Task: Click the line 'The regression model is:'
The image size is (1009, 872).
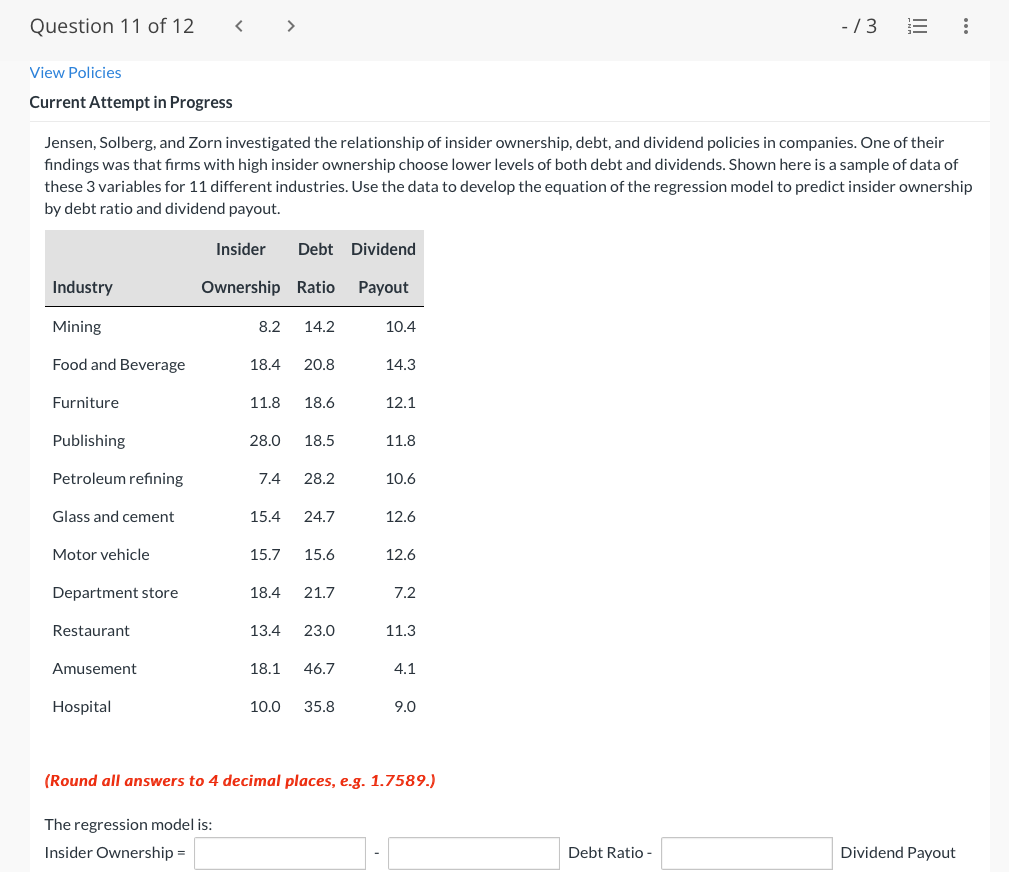Action: click(x=128, y=824)
